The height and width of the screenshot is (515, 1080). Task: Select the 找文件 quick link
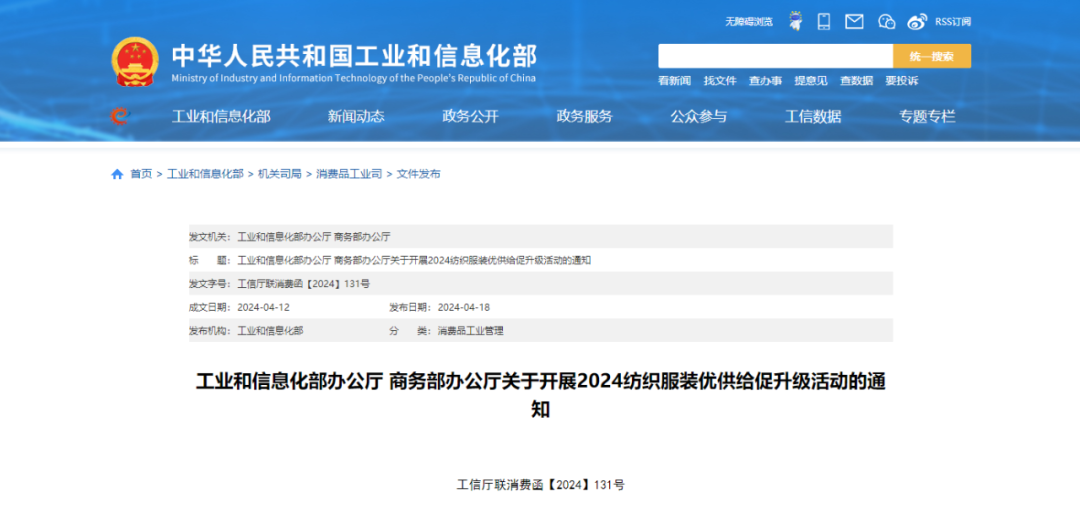tap(720, 81)
